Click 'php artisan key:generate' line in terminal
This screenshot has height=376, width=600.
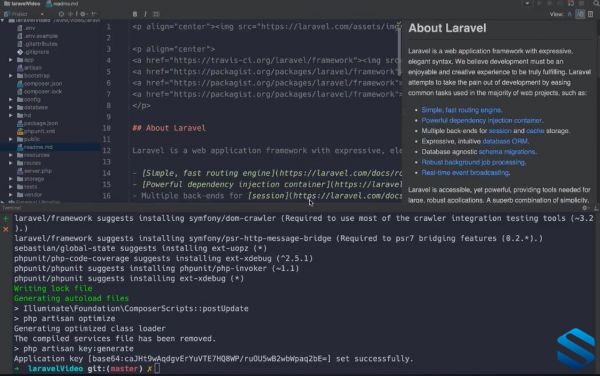point(74,349)
